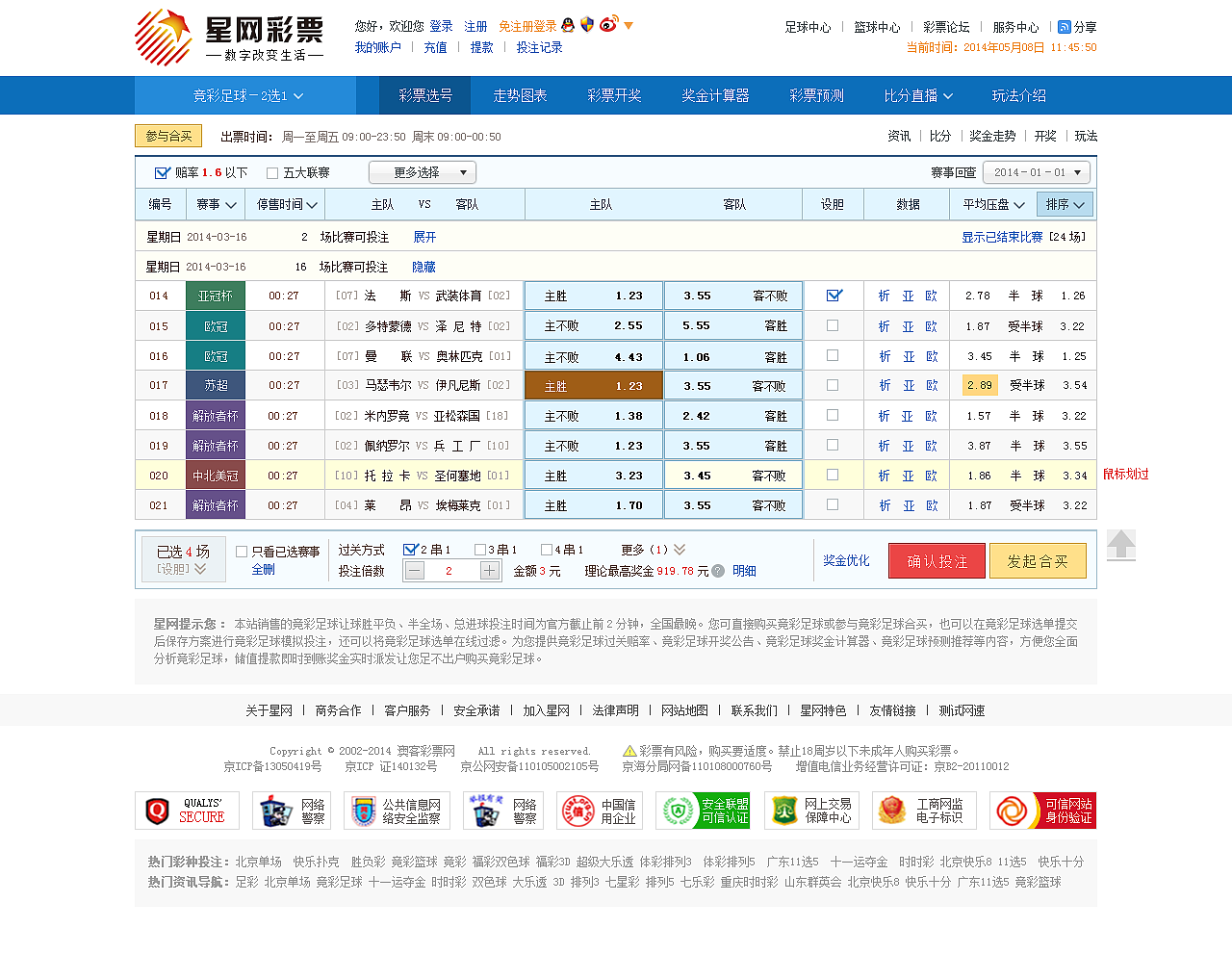The image size is (1232, 953).
Task: Click the 可信网站身份验证 badge
Action: [x=1044, y=810]
